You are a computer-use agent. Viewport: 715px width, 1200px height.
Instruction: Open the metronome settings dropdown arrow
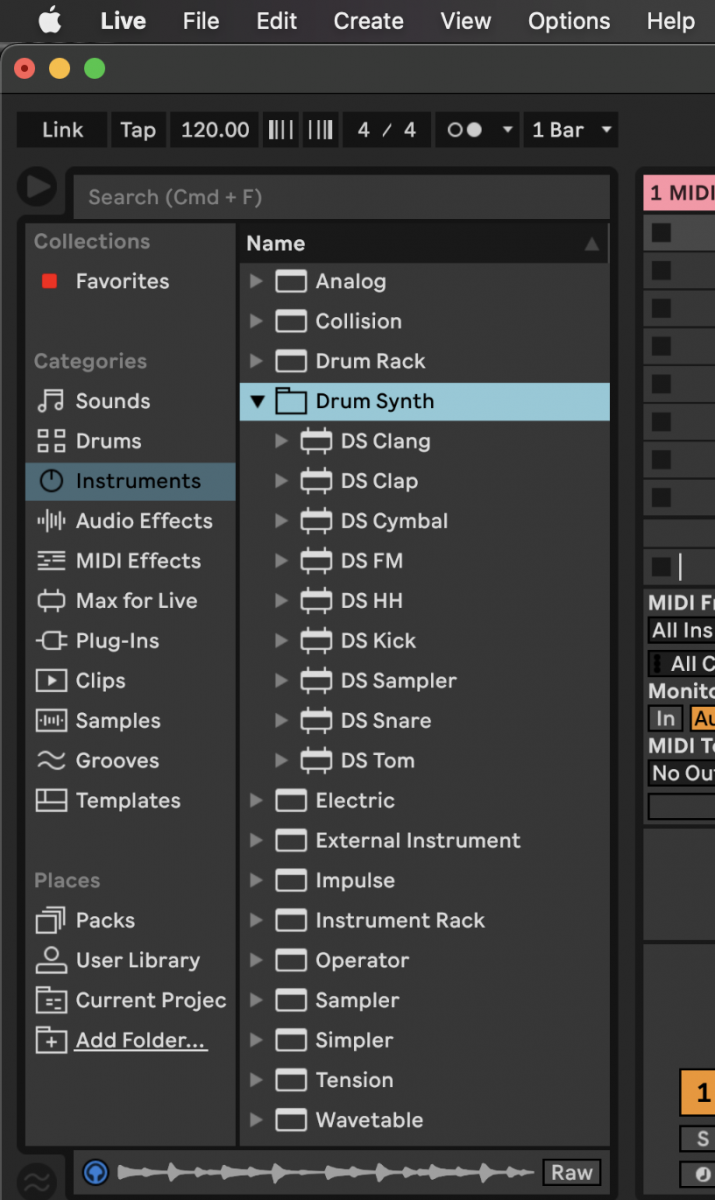pos(507,130)
